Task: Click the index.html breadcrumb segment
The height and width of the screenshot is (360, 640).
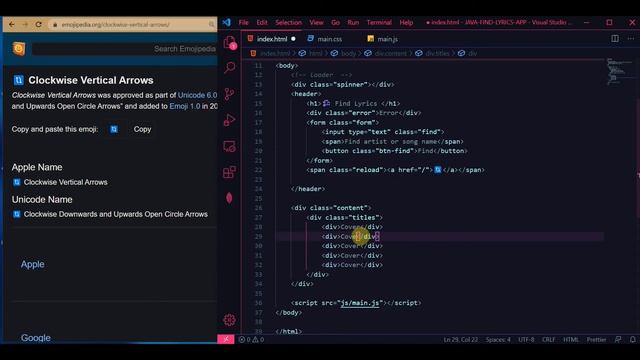Action: pos(275,53)
